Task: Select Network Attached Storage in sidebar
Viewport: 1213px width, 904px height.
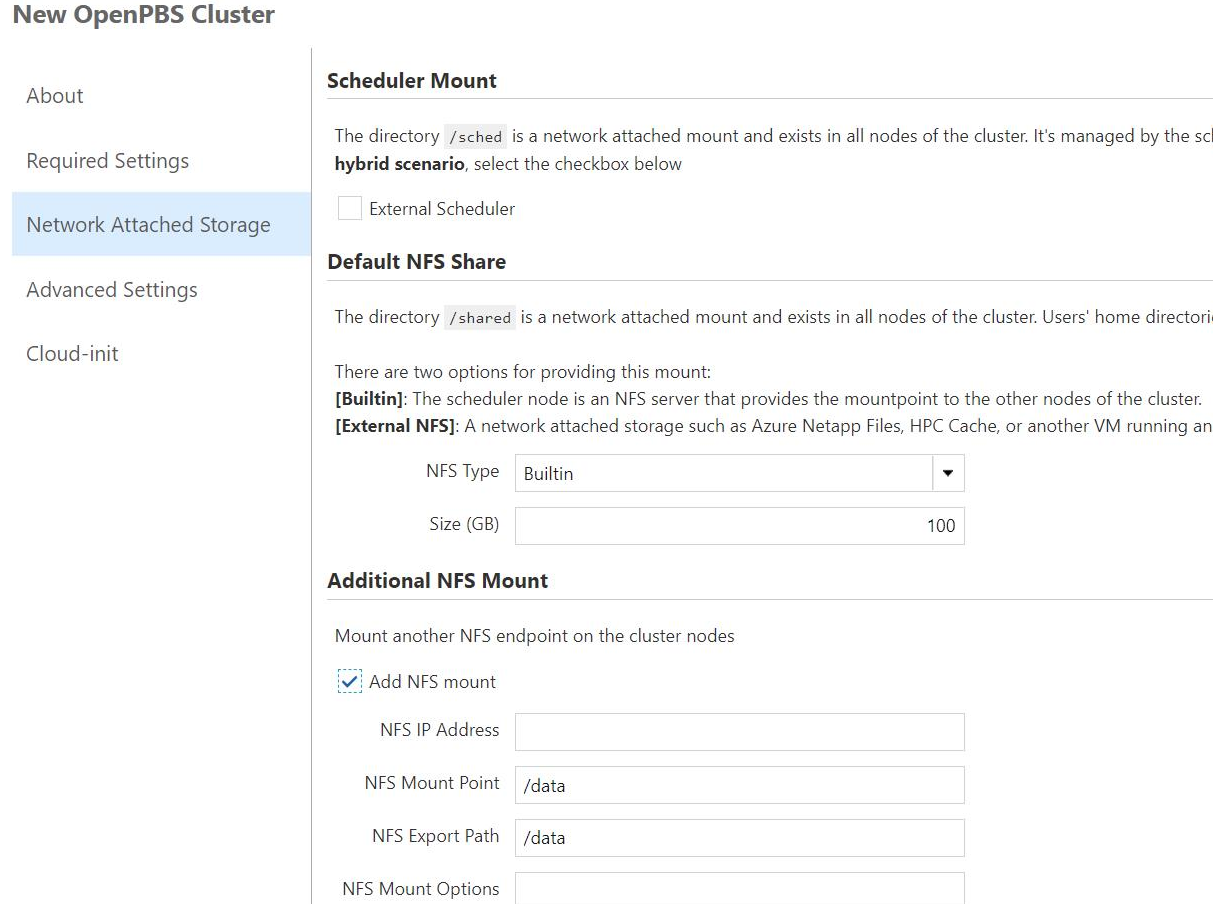Action: coord(149,224)
